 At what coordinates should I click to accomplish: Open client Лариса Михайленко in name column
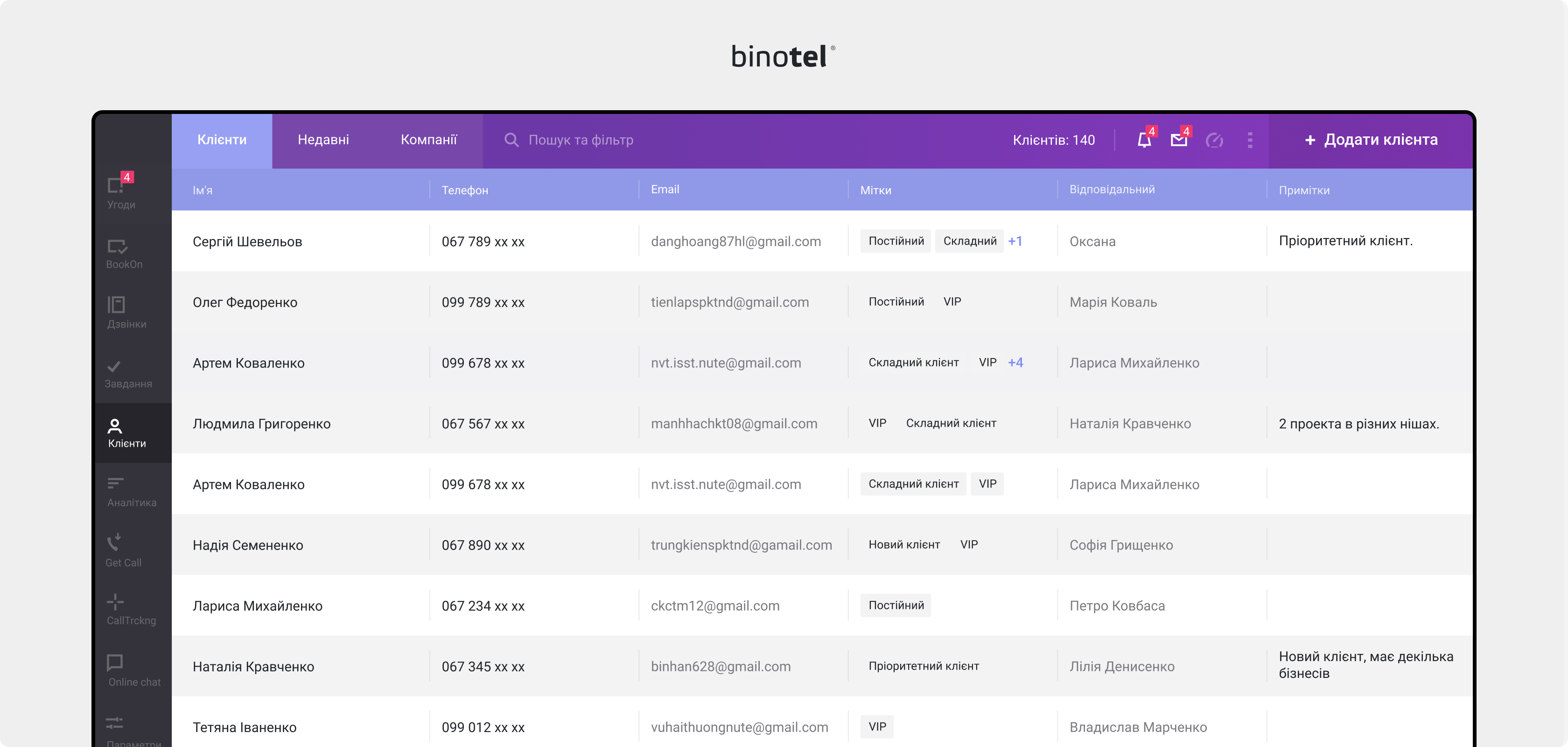pos(258,606)
